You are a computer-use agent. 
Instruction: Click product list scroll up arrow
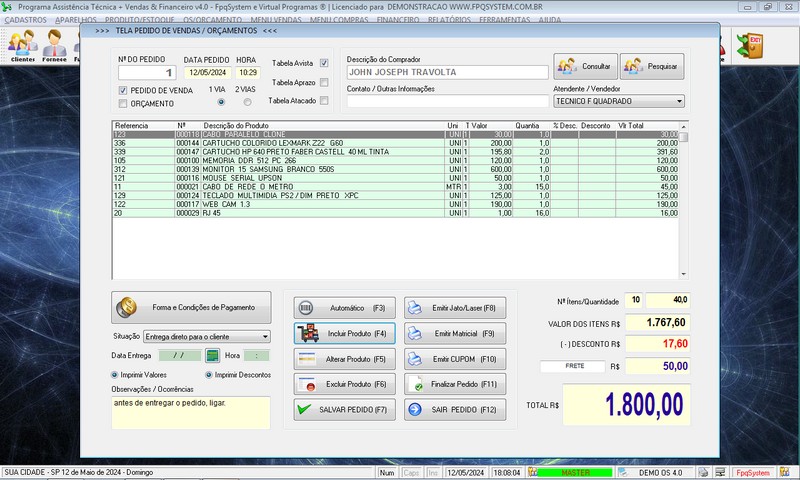click(x=684, y=127)
